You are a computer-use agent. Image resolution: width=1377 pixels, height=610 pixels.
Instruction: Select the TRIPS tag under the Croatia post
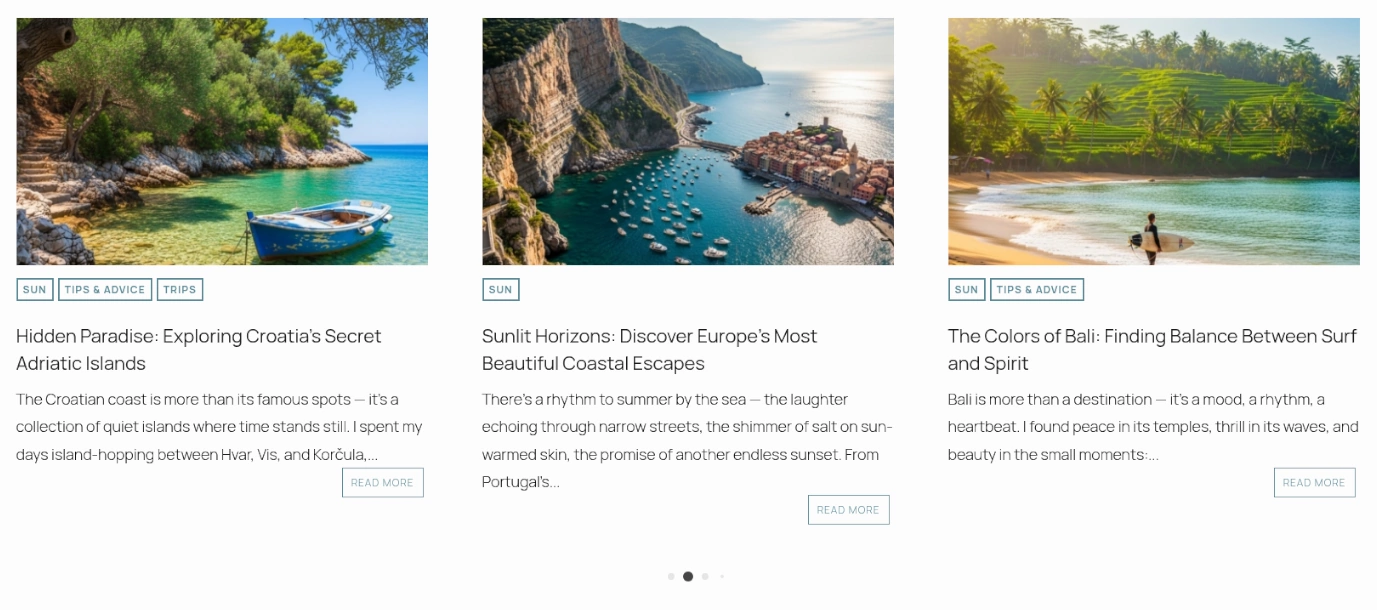click(x=180, y=290)
